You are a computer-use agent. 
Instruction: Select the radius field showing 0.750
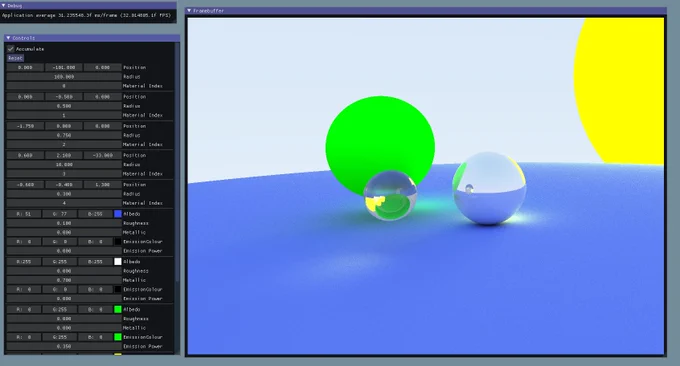(64, 135)
